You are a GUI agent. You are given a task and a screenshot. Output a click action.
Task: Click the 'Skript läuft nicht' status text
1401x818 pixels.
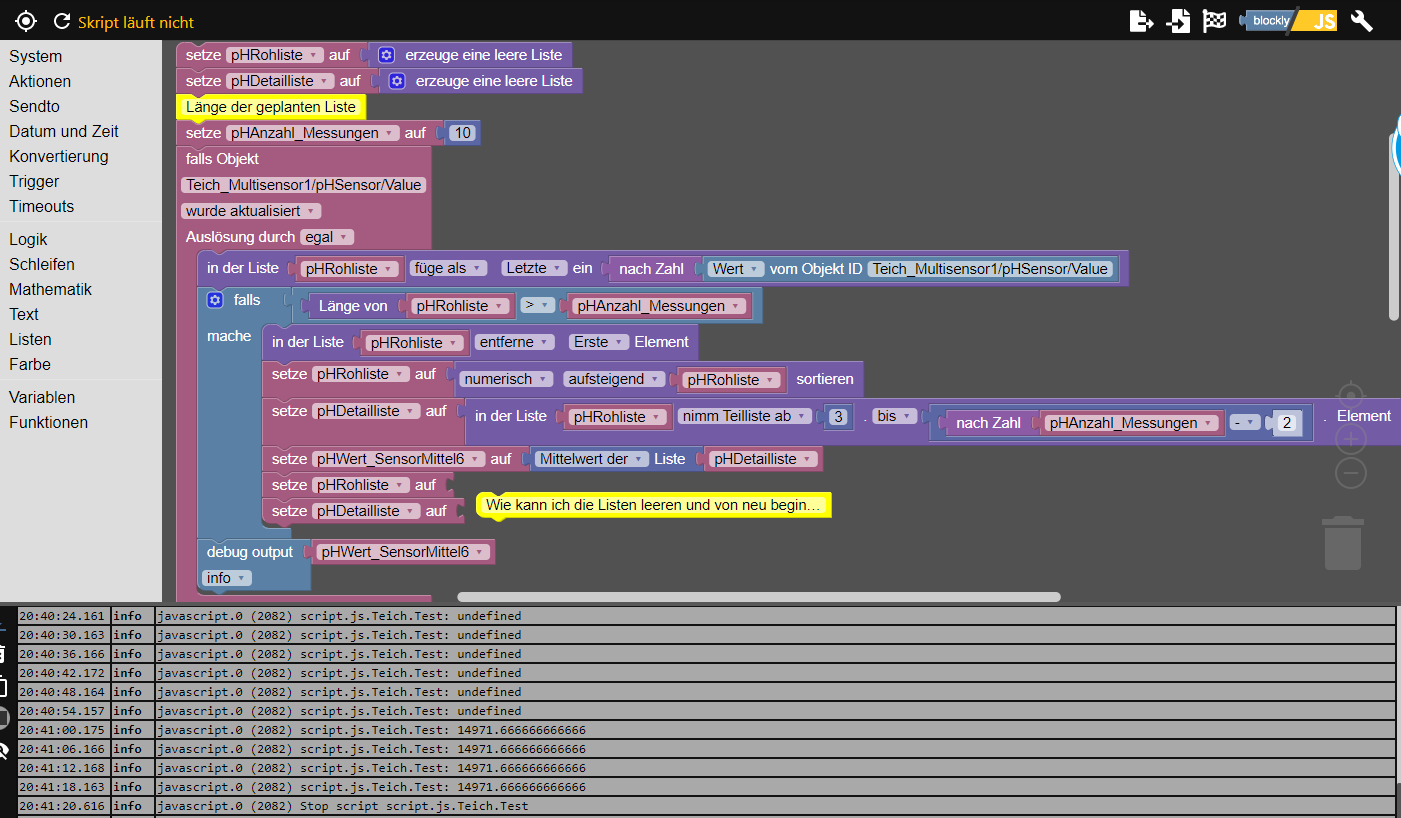click(x=136, y=22)
